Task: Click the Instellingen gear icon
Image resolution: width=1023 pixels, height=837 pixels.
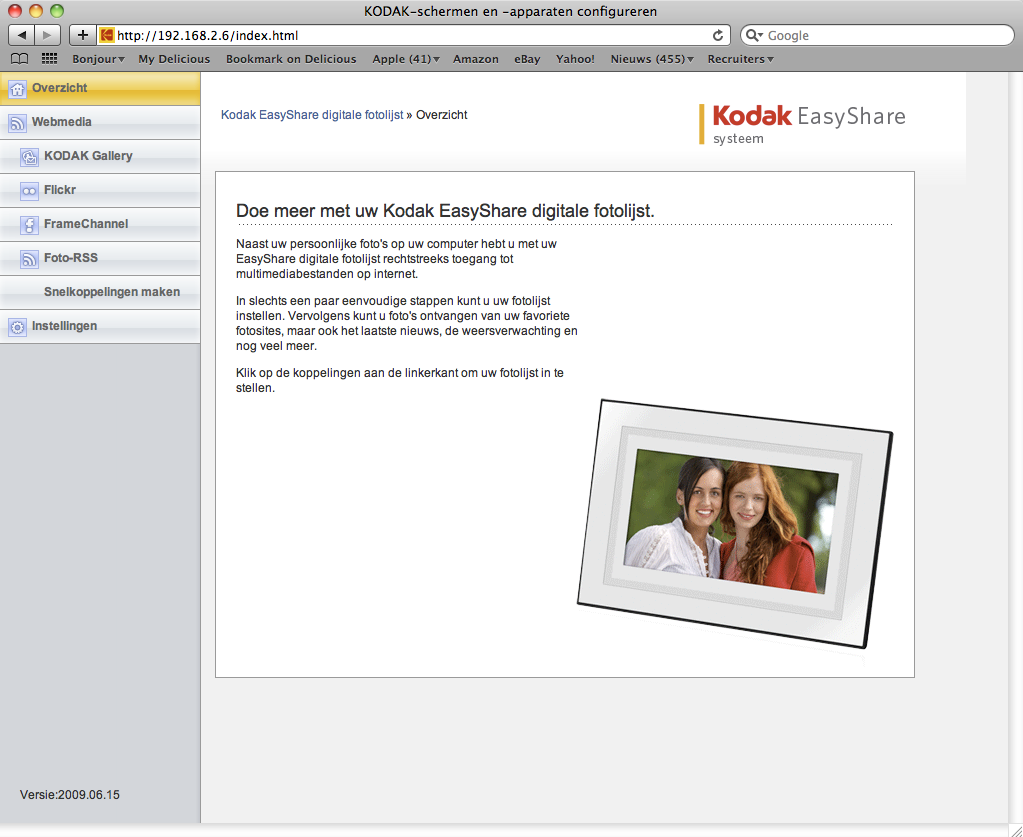Action: pos(17,327)
